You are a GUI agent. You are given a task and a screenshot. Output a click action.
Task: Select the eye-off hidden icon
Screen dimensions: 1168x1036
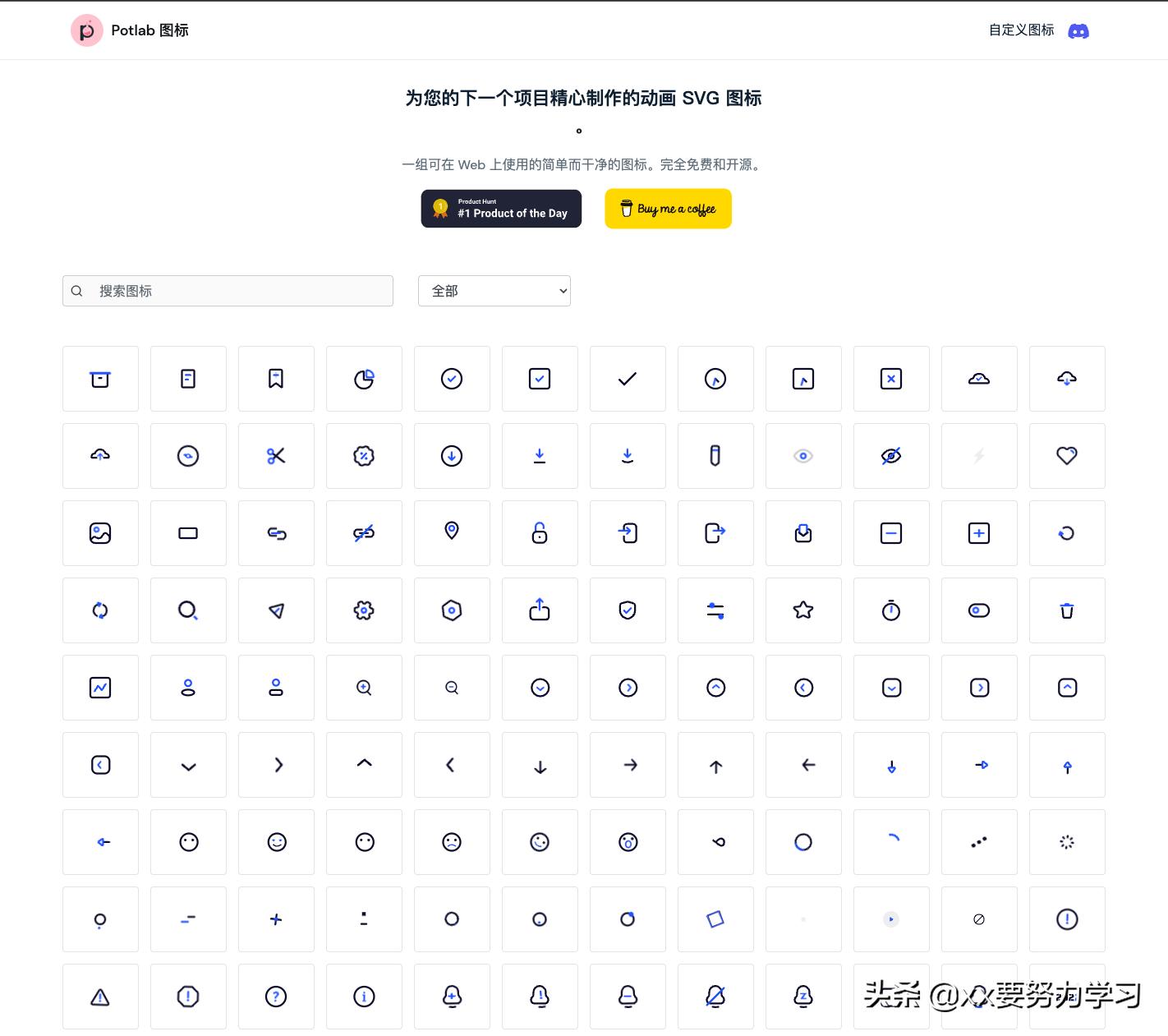(x=891, y=455)
